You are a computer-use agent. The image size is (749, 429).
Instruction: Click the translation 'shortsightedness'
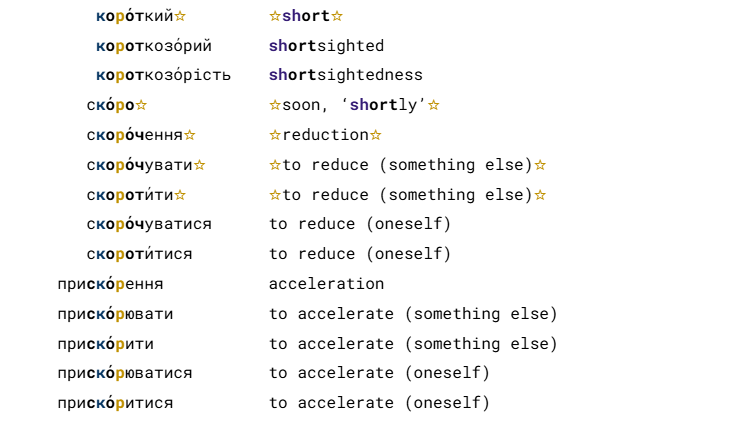[345, 75]
